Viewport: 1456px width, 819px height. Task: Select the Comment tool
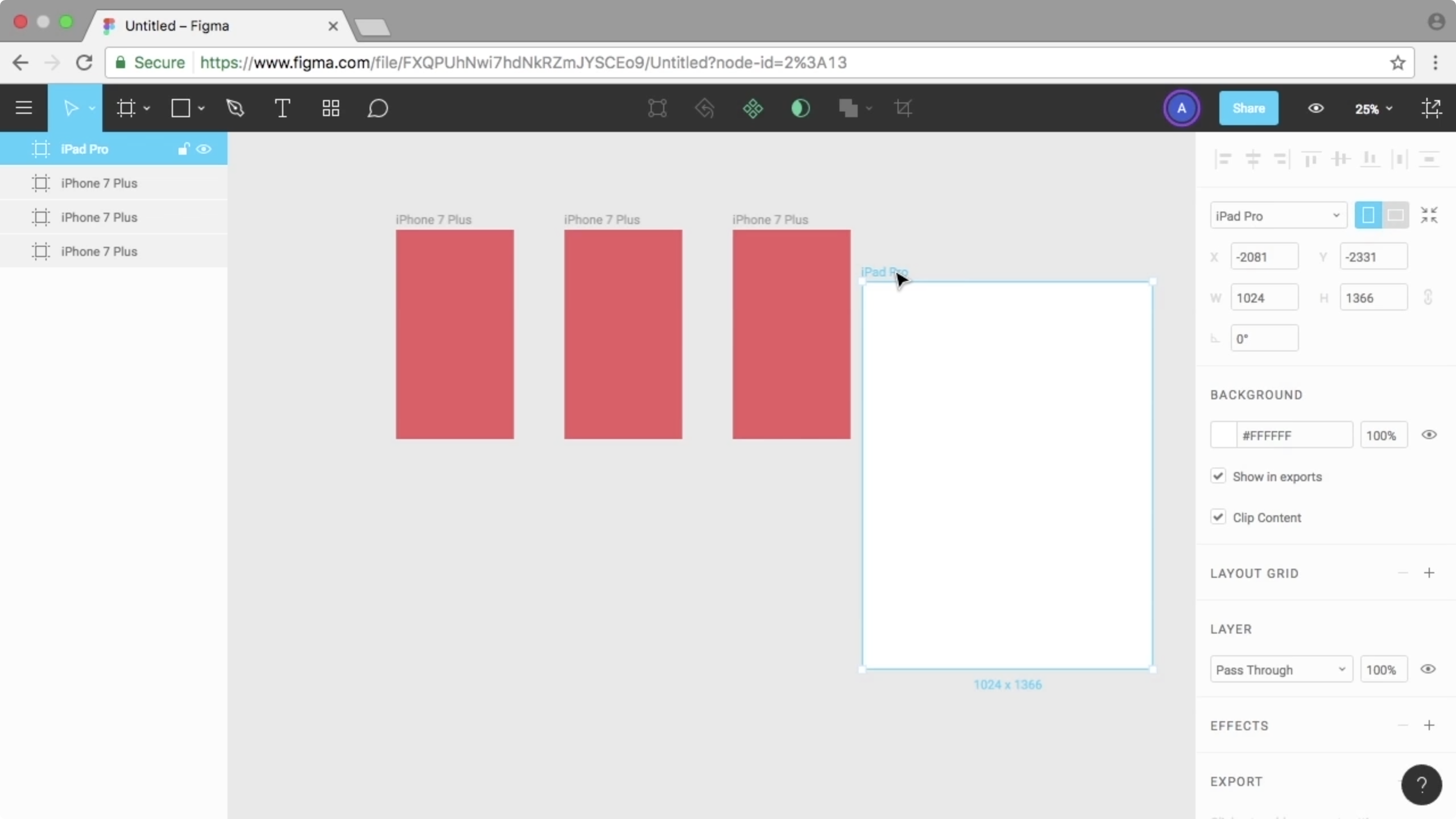click(378, 108)
